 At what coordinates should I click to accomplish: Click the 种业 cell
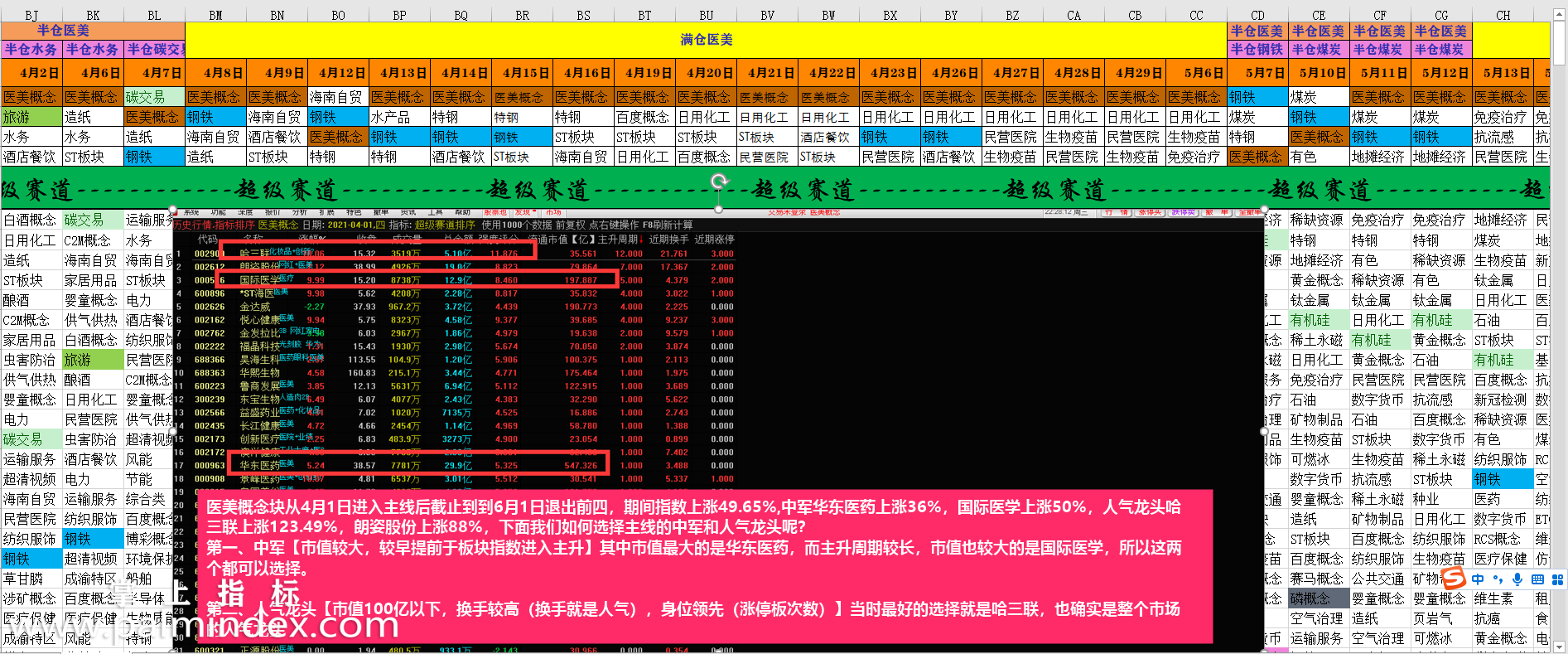pos(1441,499)
